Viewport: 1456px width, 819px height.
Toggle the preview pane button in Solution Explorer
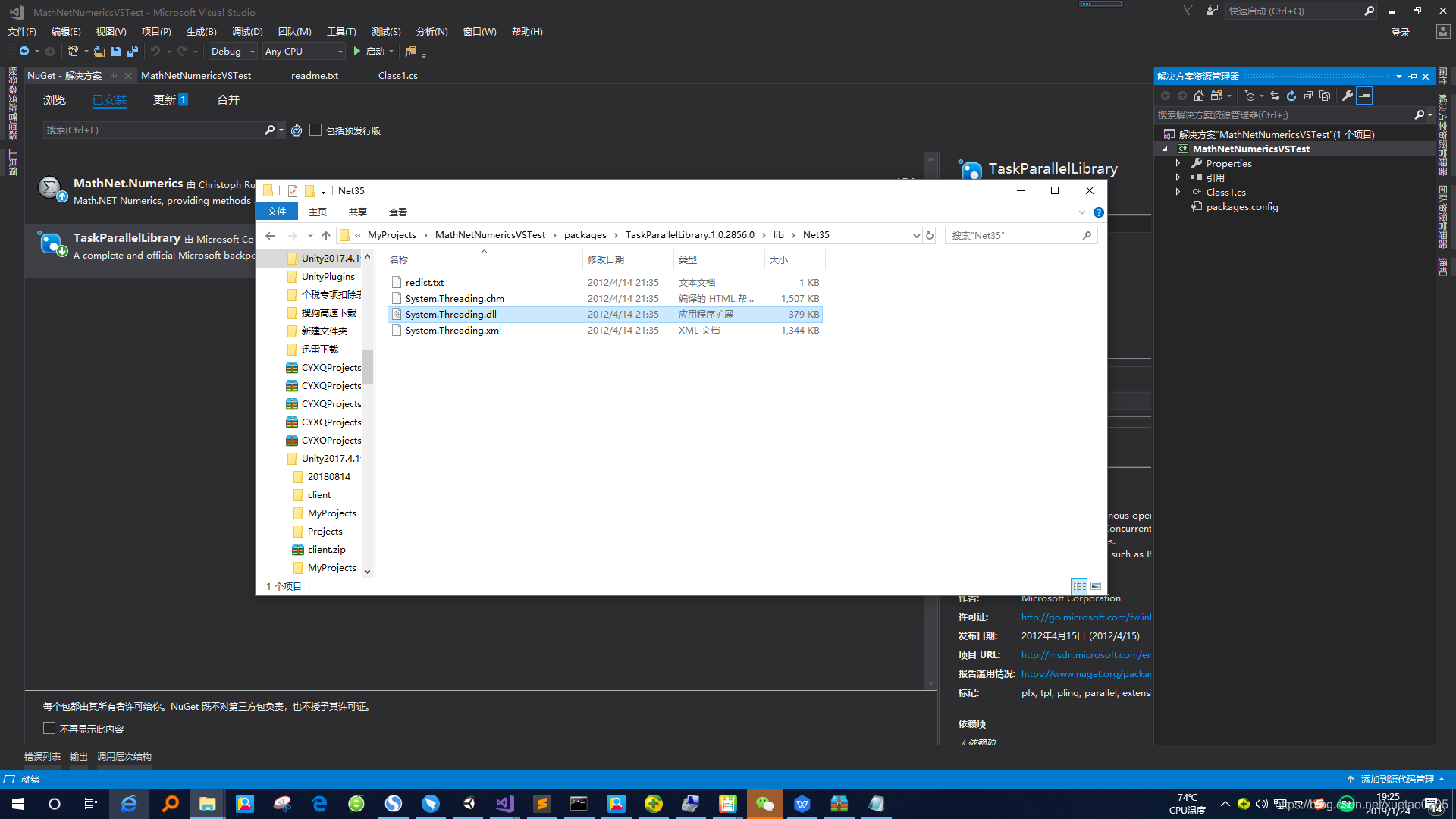(x=1364, y=96)
